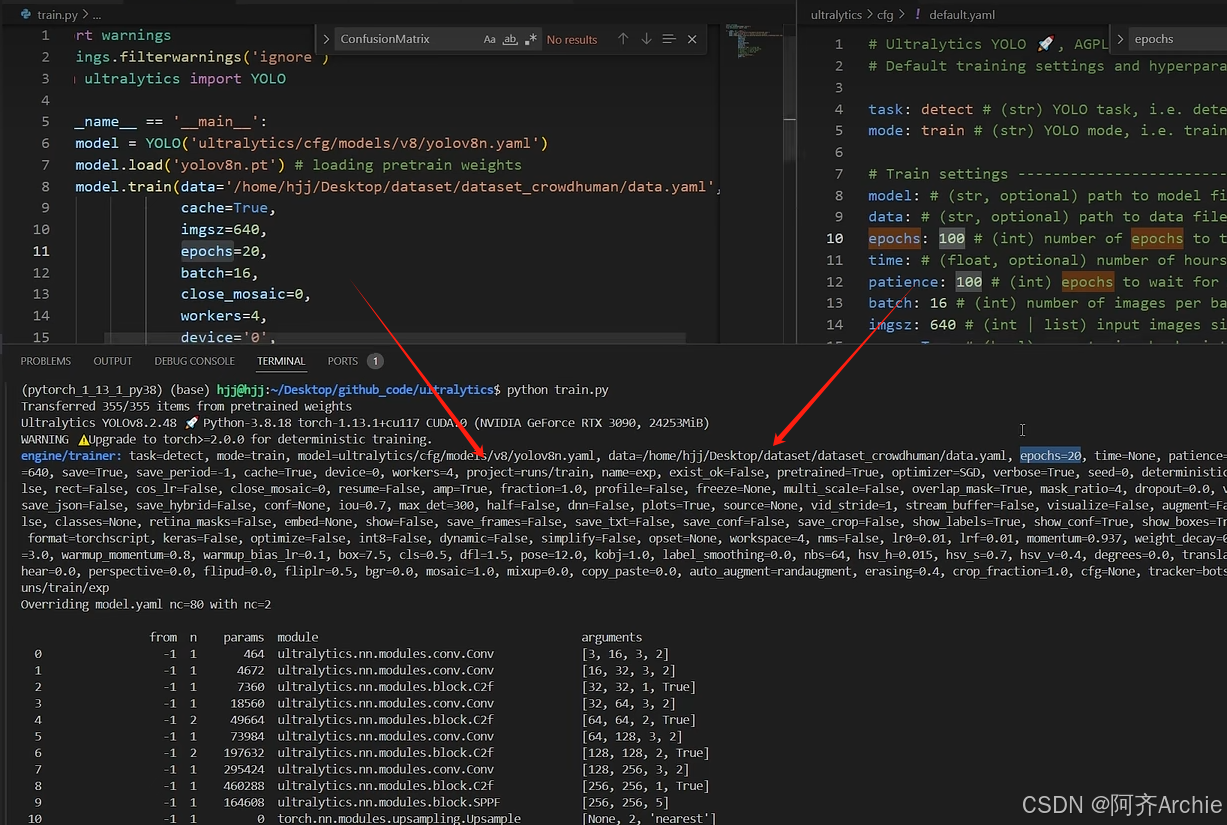Viewport: 1227px width, 825px height.
Task: Go to next match arrow in find widget
Action: tap(646, 39)
